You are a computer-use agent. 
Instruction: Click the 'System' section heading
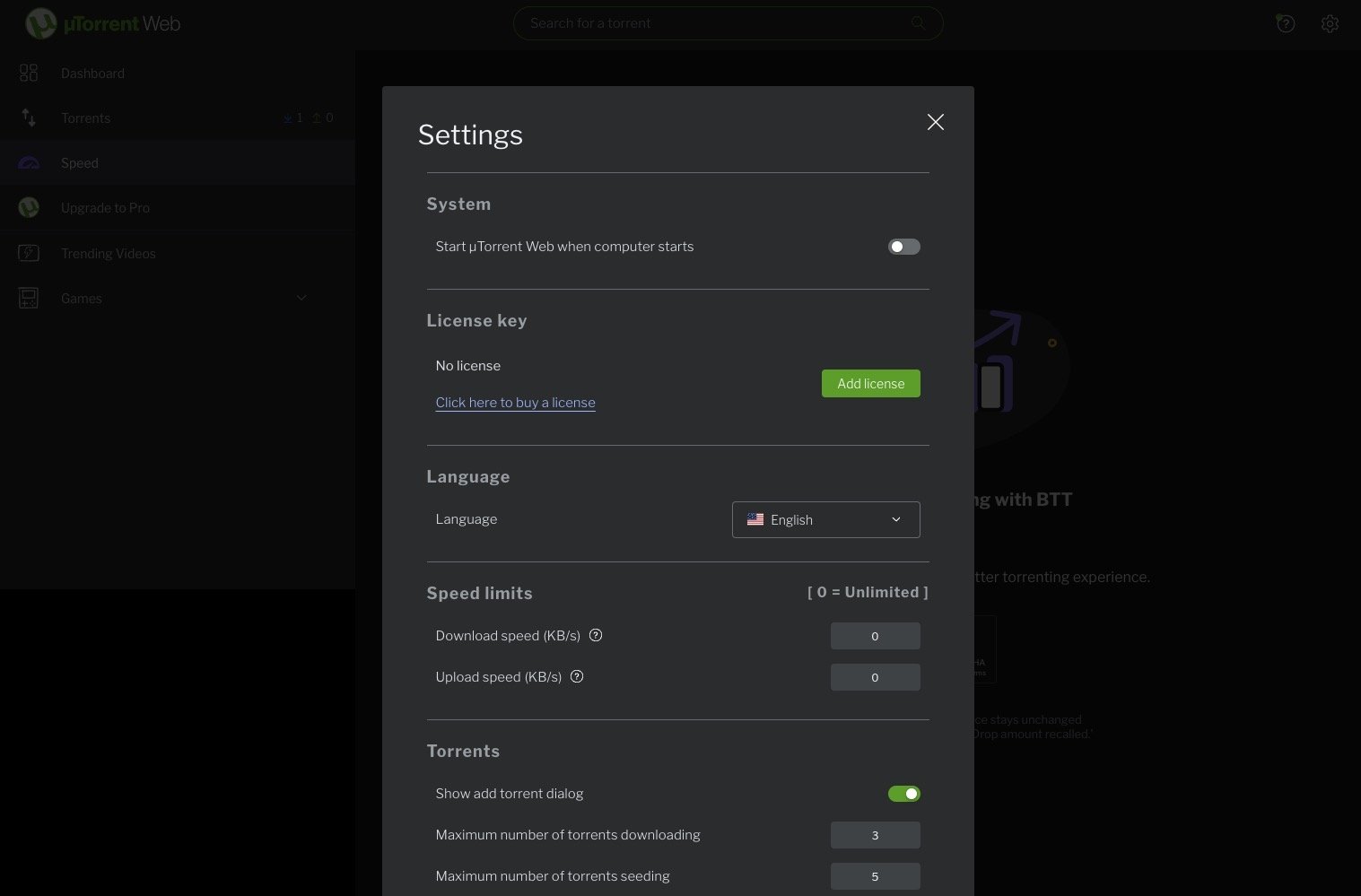click(458, 204)
